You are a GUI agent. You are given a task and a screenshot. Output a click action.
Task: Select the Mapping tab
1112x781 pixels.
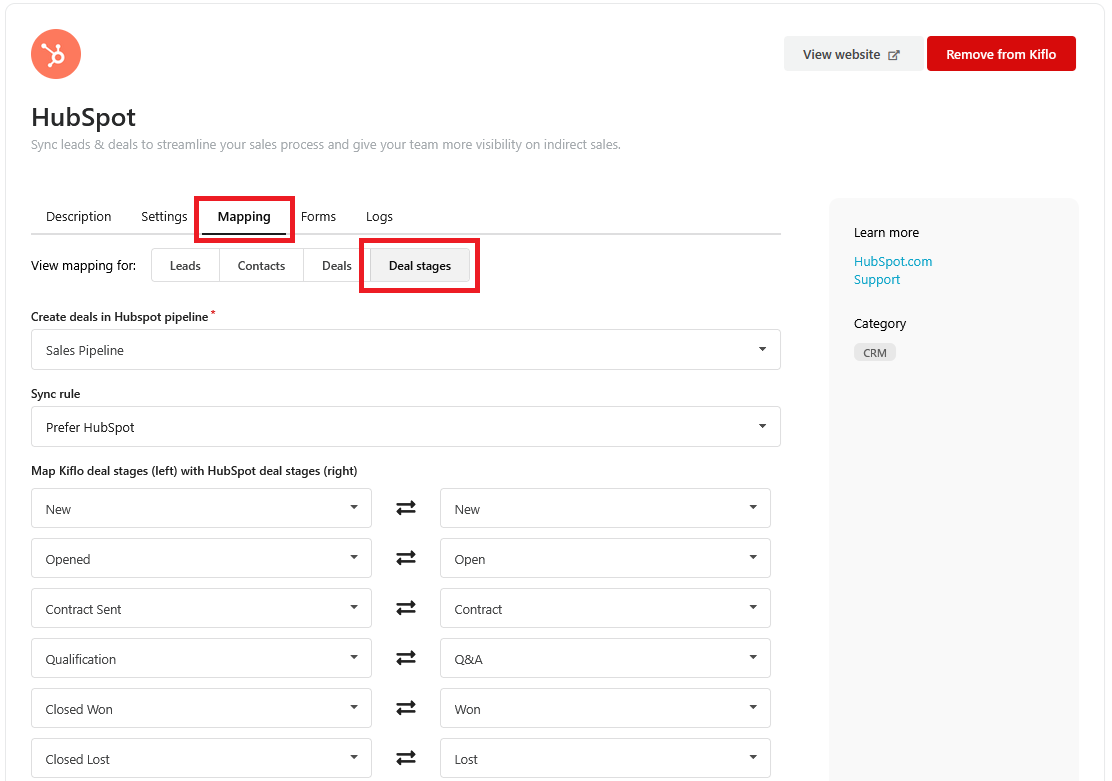pyautogui.click(x=244, y=217)
